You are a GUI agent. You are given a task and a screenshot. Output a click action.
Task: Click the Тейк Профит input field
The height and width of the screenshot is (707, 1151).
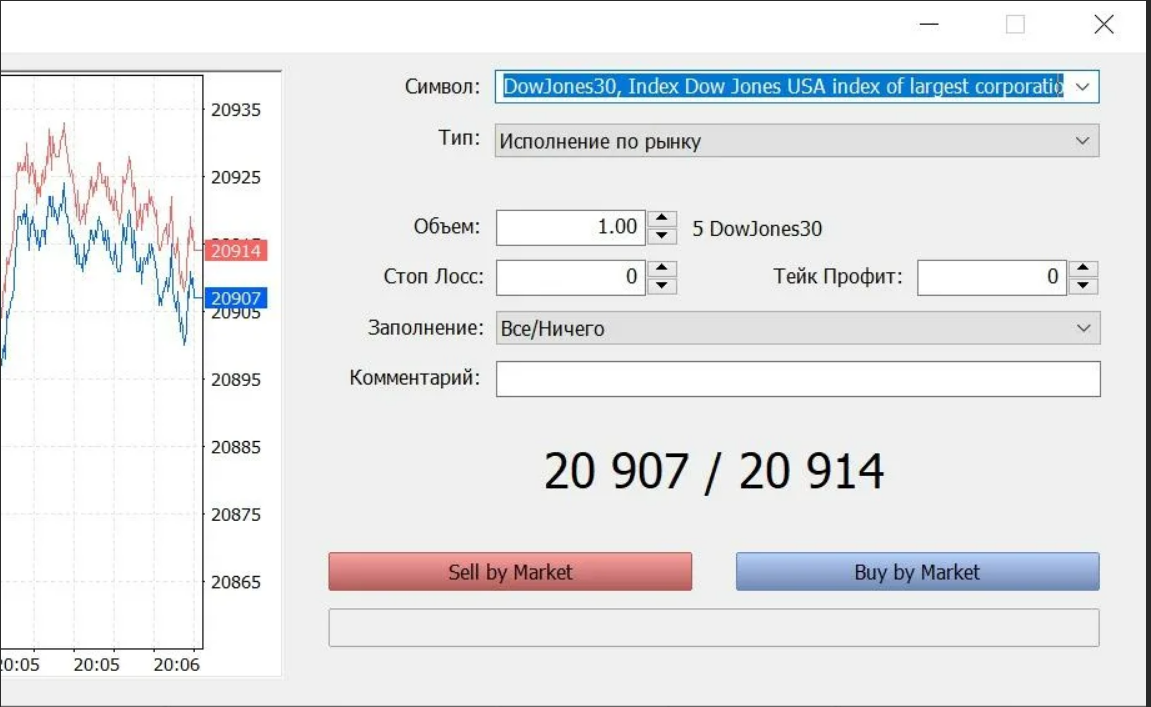[992, 278]
